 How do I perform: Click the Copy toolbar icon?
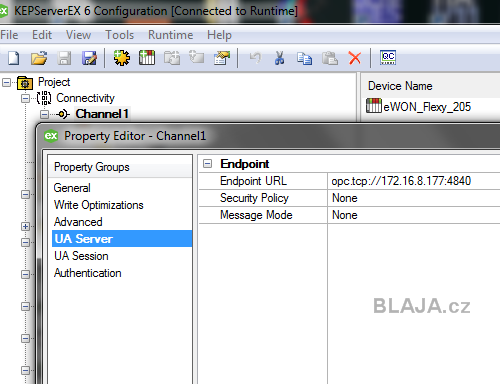pos(304,58)
